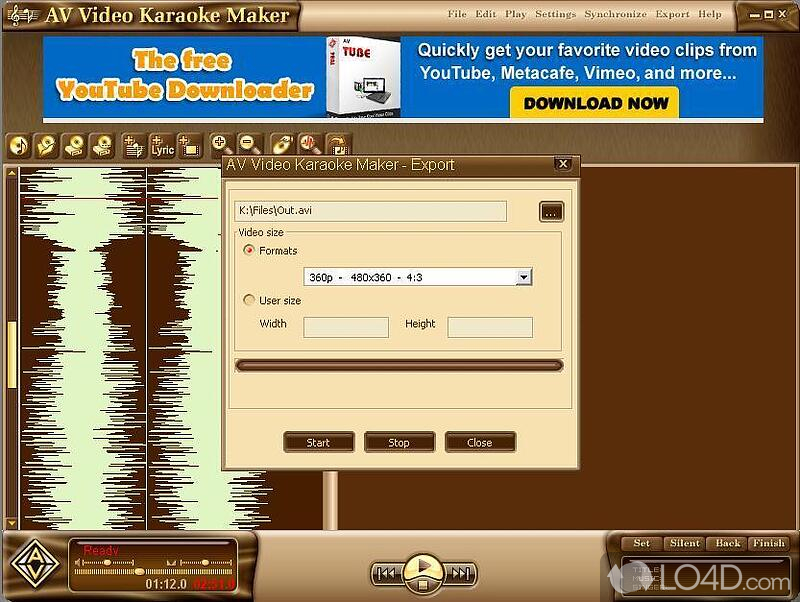Click the save project as disc icon

coord(102,146)
